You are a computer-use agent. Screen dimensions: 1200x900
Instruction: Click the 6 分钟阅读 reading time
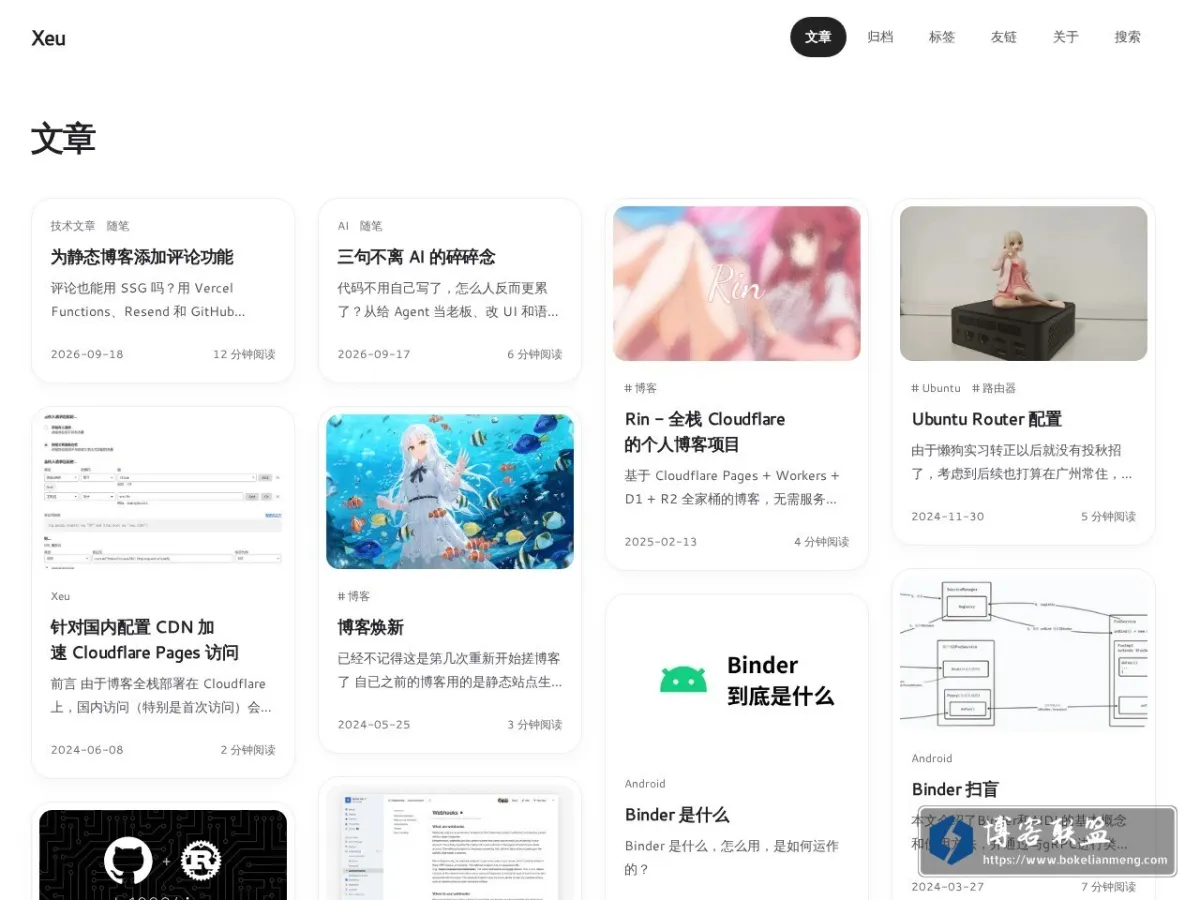[535, 354]
